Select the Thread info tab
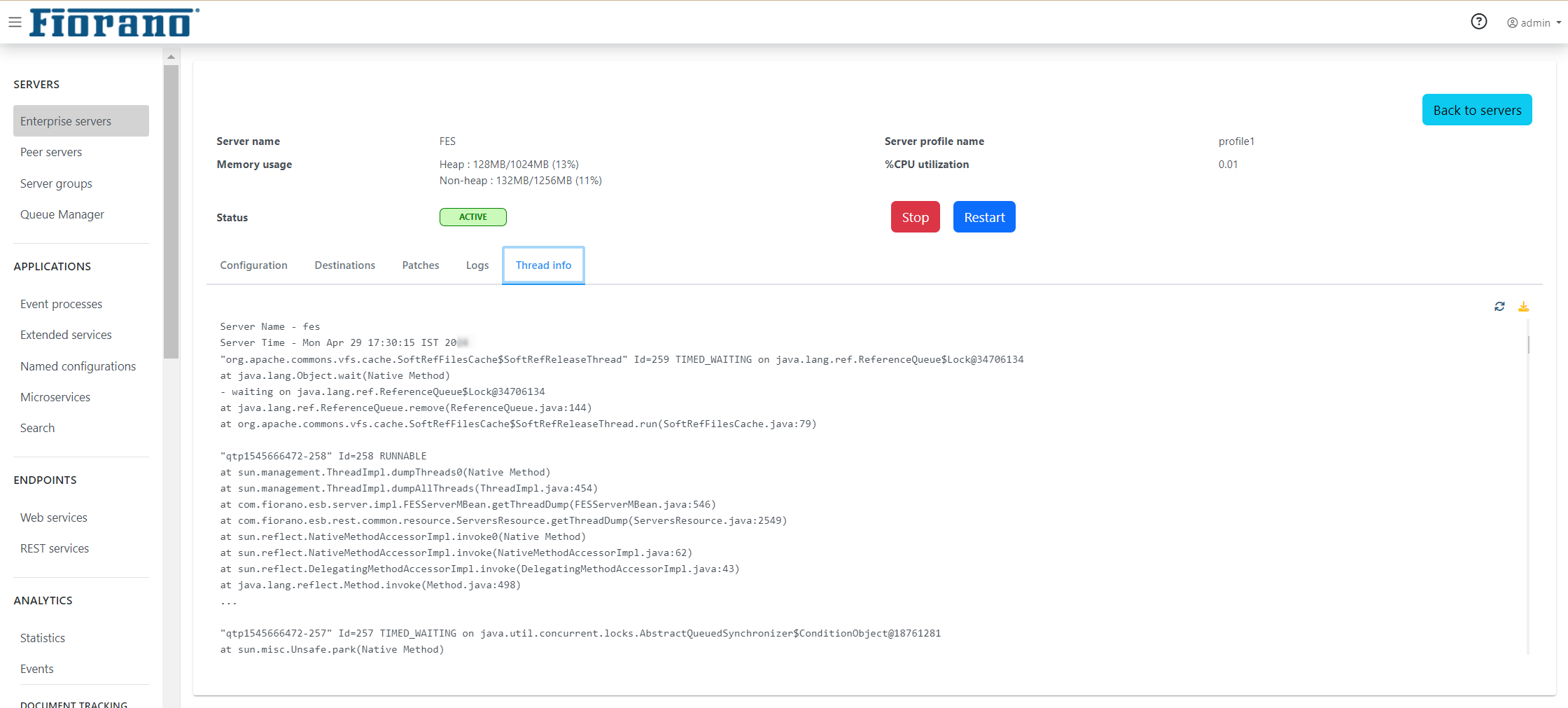The width and height of the screenshot is (1568, 708). point(543,265)
